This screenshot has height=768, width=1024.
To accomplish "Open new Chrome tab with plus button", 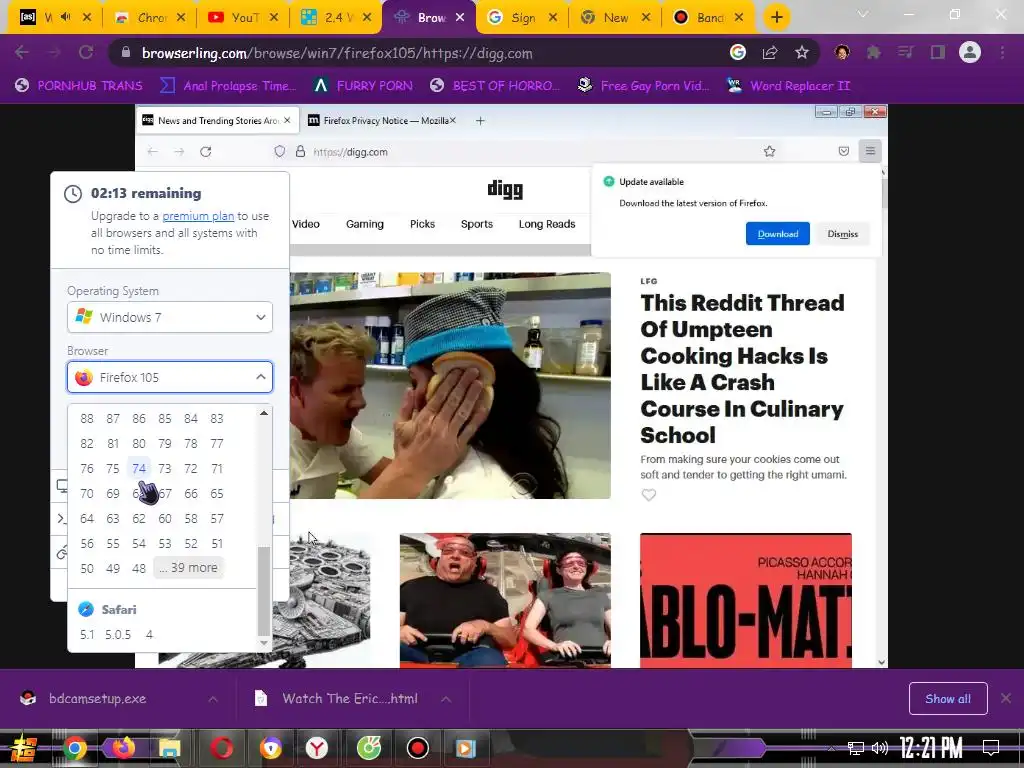I will pyautogui.click(x=776, y=18).
